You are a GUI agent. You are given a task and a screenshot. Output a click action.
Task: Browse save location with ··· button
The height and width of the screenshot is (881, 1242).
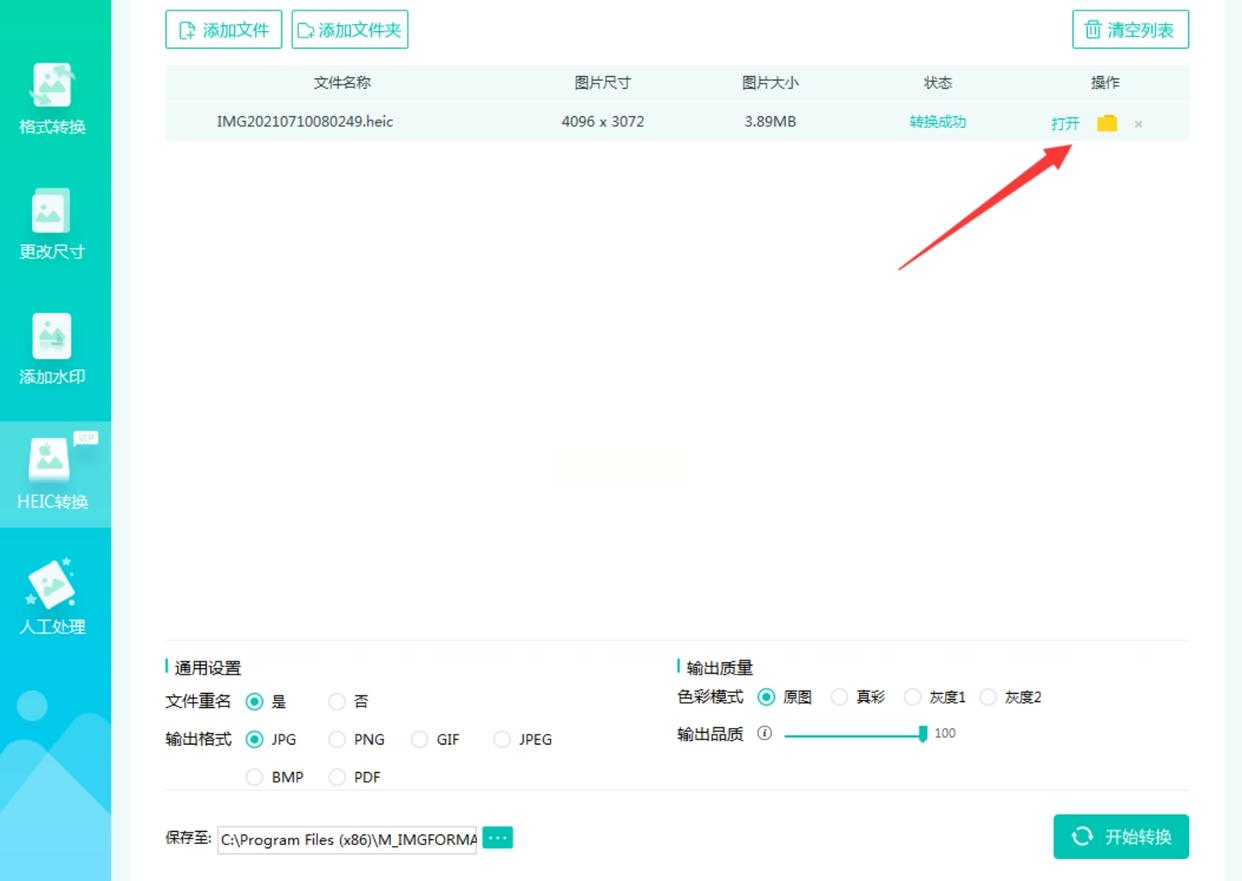[498, 838]
